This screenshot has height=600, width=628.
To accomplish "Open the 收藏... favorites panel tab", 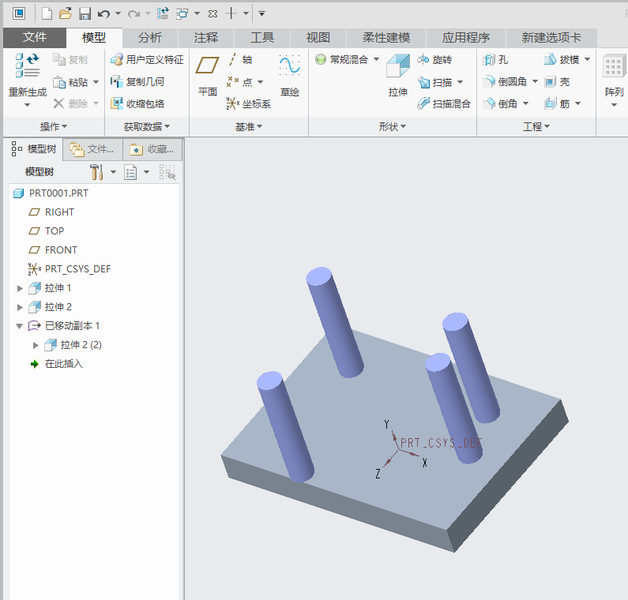I will click(153, 150).
